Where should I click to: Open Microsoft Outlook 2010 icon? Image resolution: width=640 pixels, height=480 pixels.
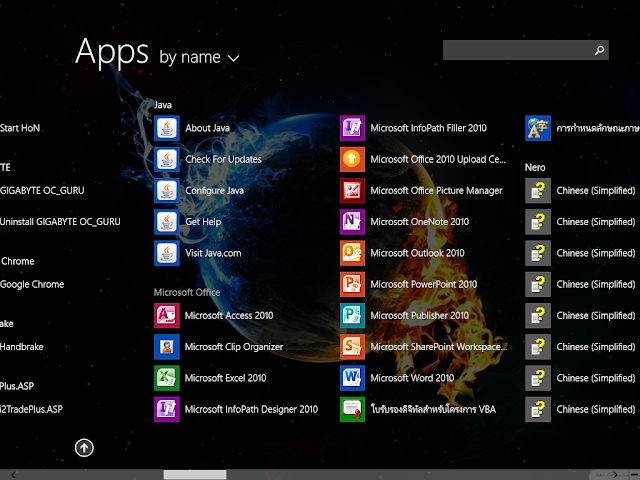(352, 253)
